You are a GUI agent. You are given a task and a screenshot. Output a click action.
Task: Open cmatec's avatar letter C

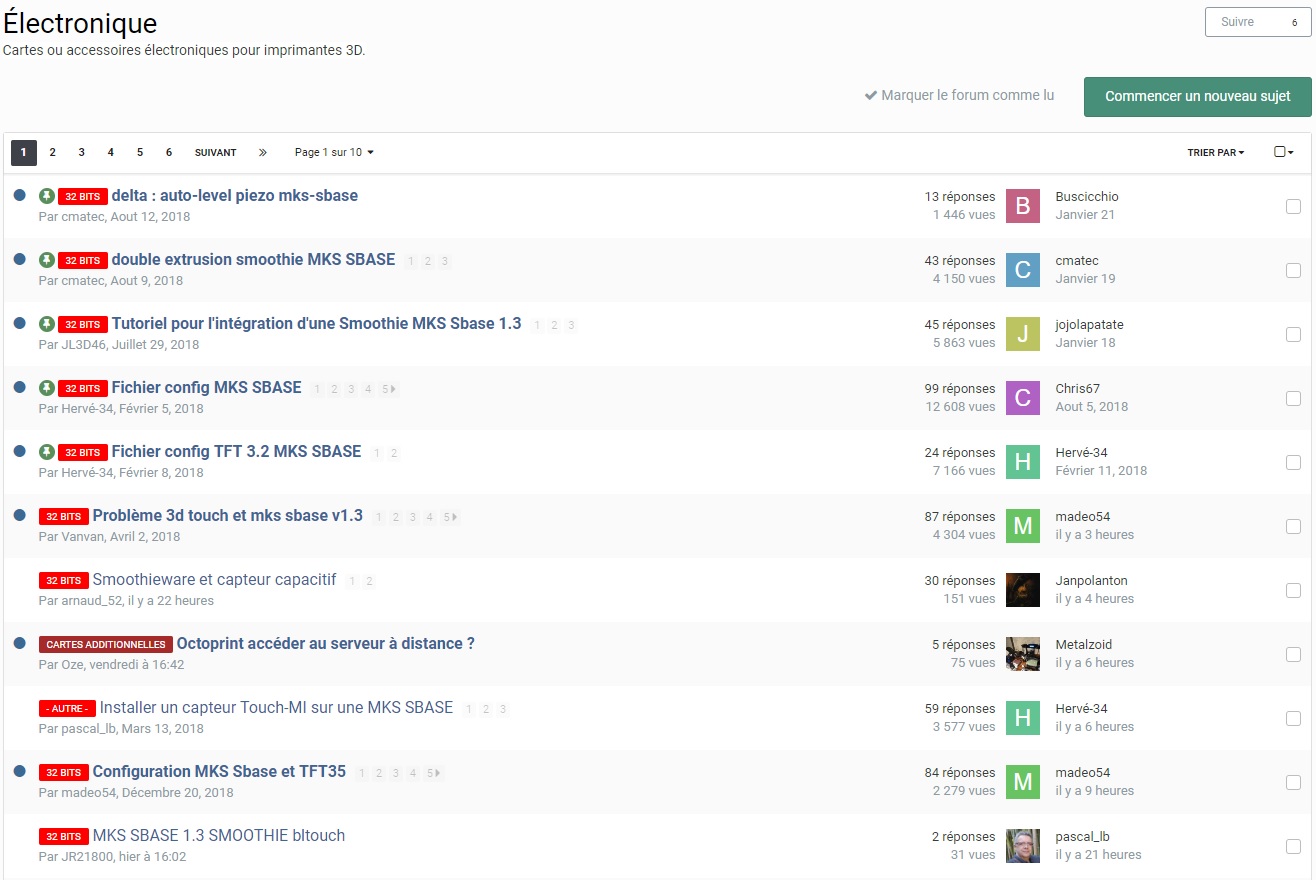[x=1023, y=270]
